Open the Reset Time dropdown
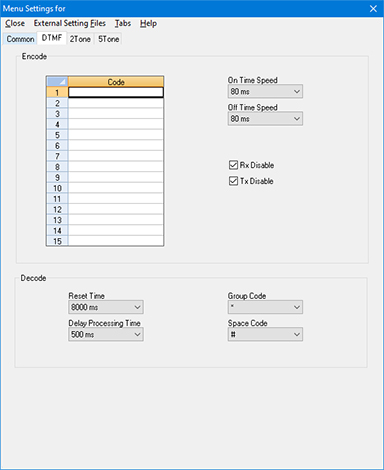 point(106,307)
